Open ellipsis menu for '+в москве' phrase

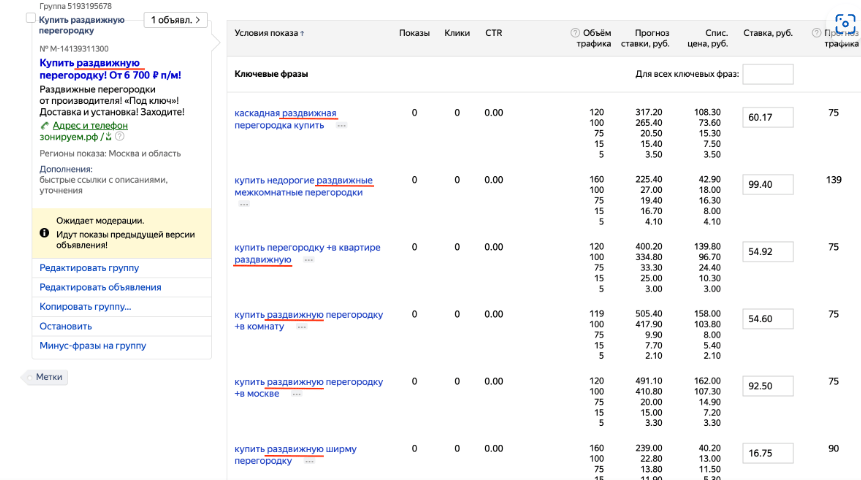point(297,394)
